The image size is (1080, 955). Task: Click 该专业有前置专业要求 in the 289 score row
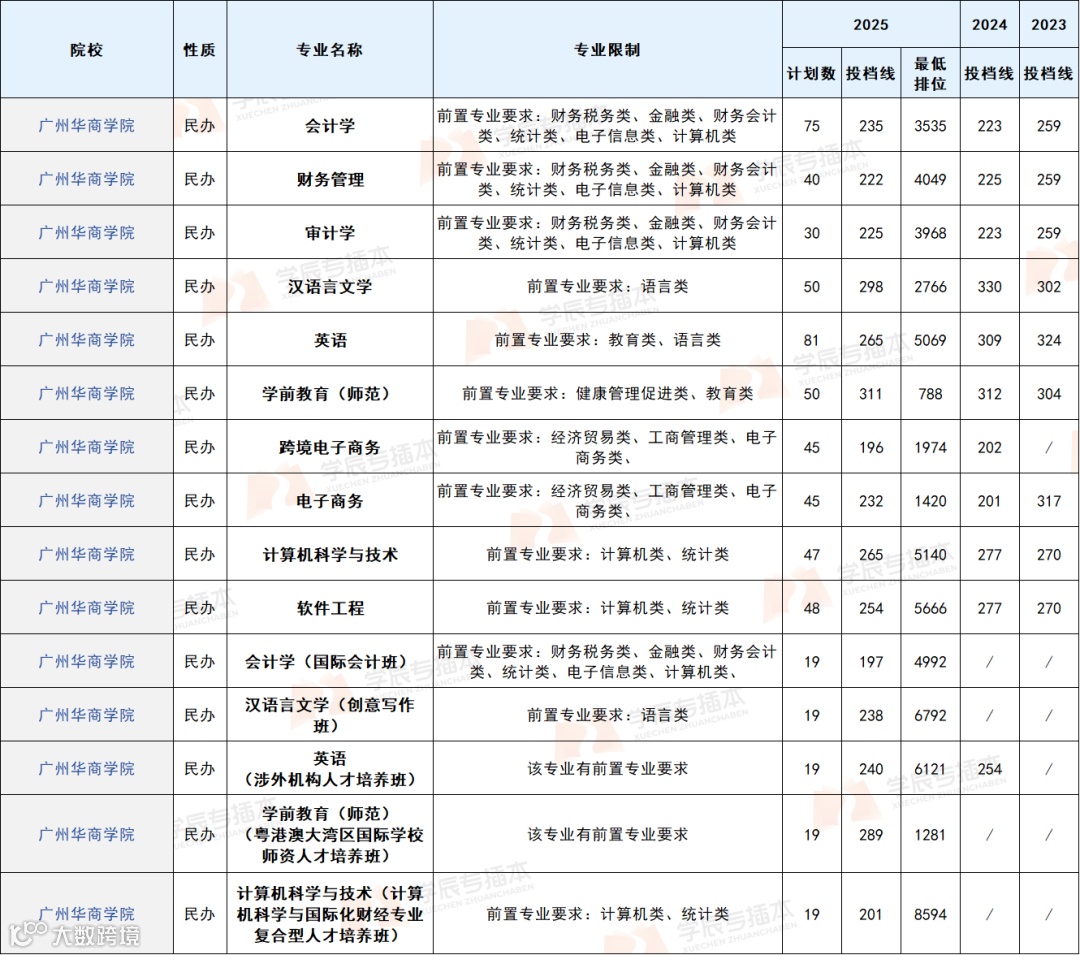[608, 834]
